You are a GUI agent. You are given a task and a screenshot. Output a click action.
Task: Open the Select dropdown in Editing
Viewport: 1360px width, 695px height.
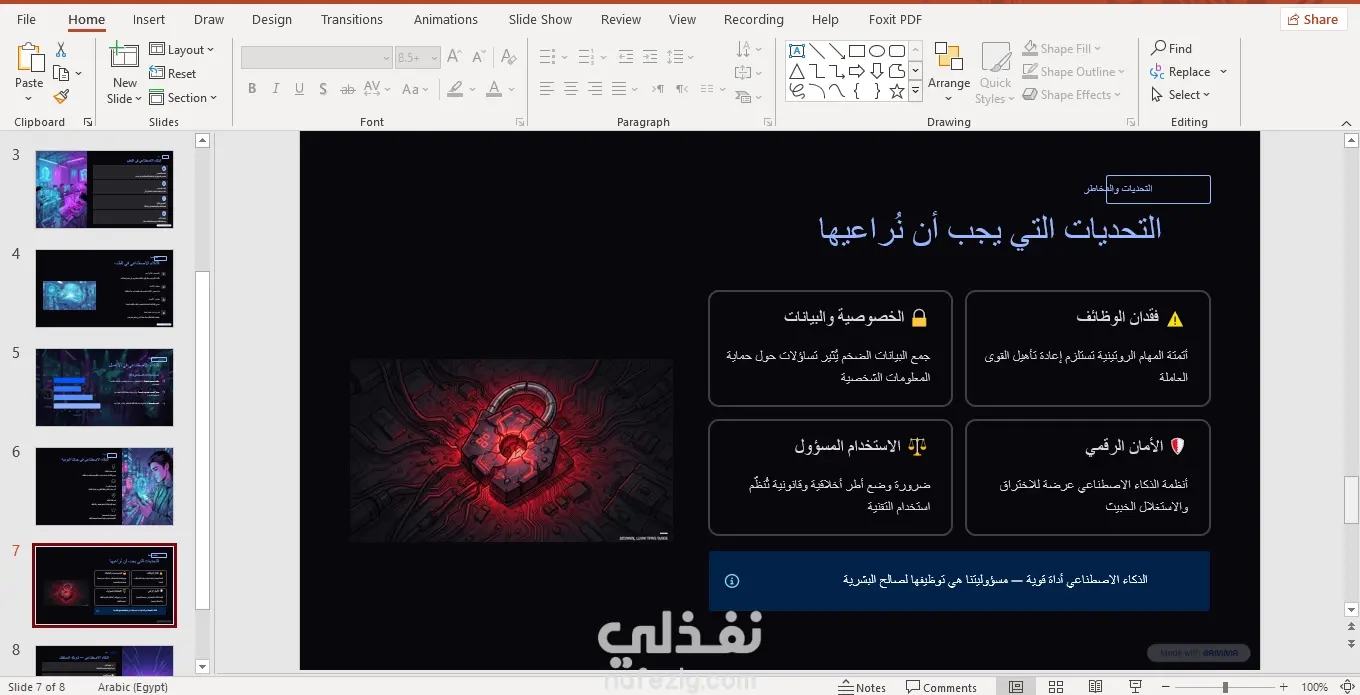pyautogui.click(x=1181, y=95)
